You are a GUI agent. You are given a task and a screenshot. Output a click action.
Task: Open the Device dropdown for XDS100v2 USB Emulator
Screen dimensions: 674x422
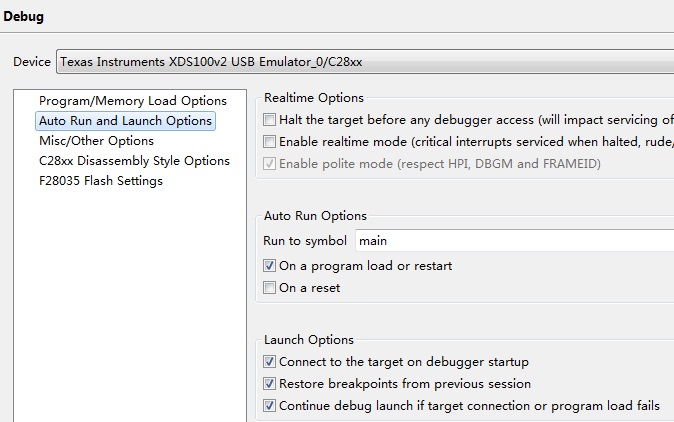pos(365,62)
